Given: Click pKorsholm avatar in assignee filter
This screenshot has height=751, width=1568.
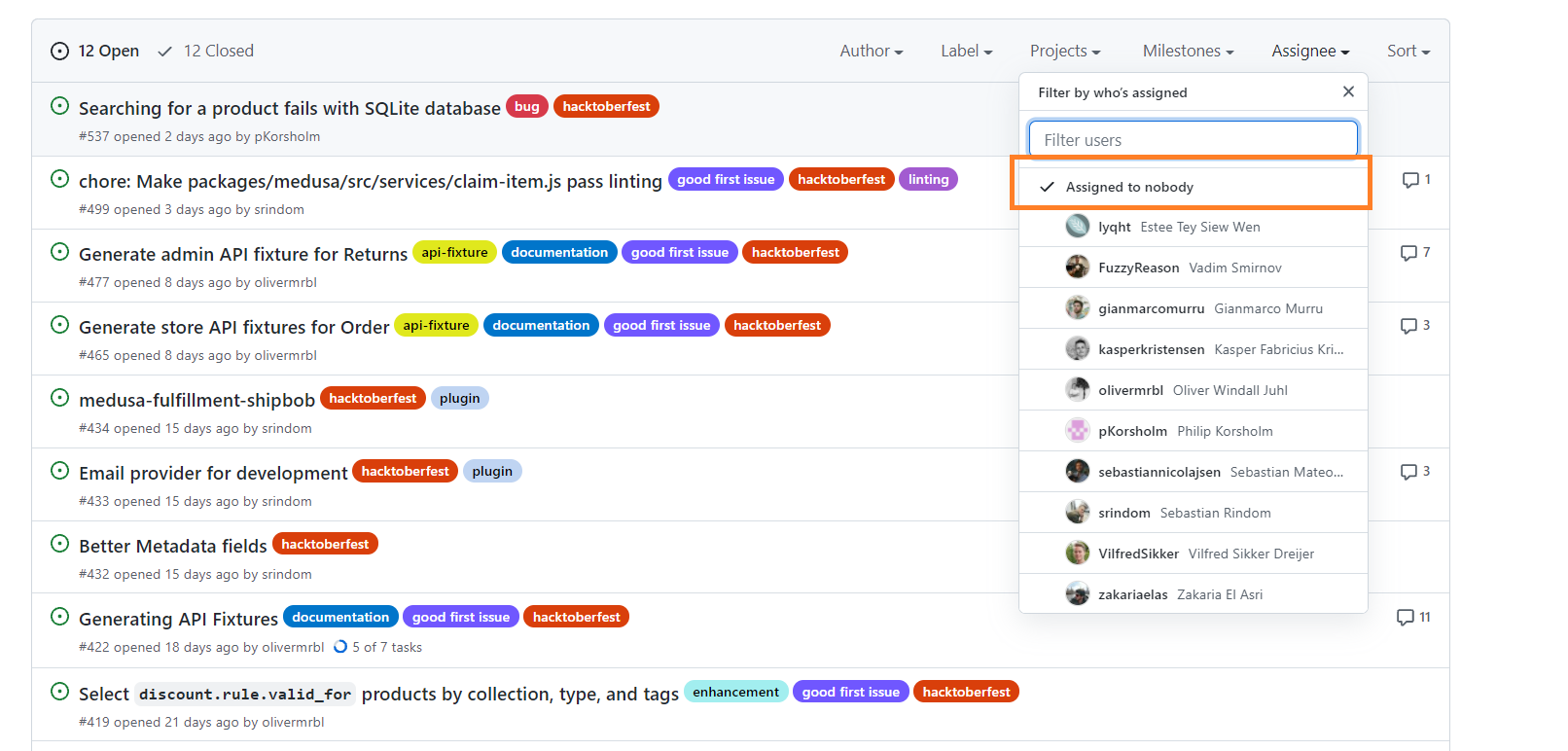Looking at the screenshot, I should click(1077, 431).
